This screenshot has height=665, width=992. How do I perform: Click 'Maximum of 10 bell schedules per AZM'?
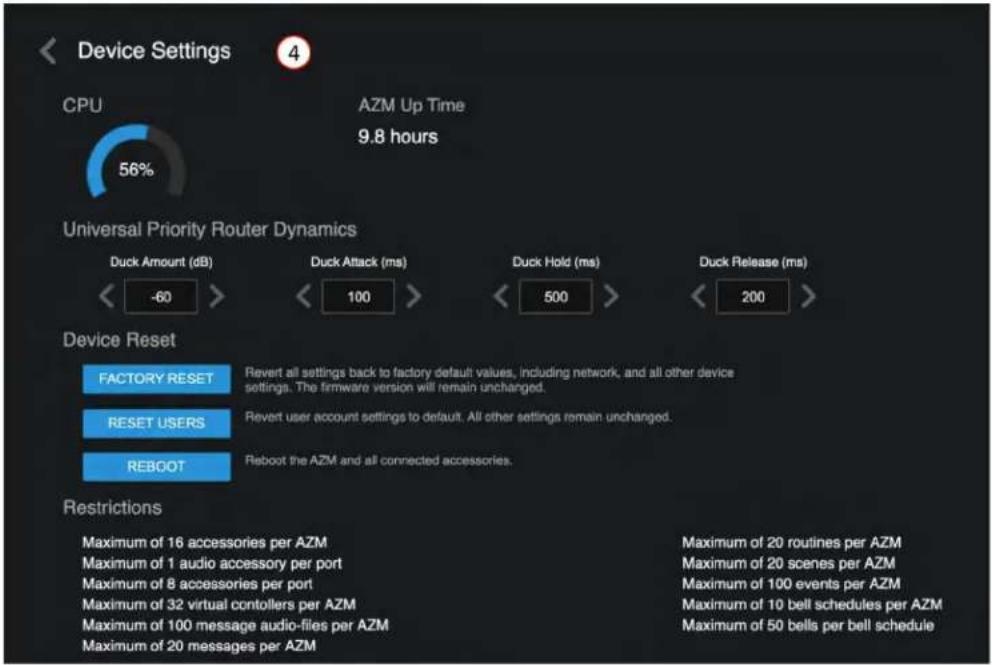812,604
